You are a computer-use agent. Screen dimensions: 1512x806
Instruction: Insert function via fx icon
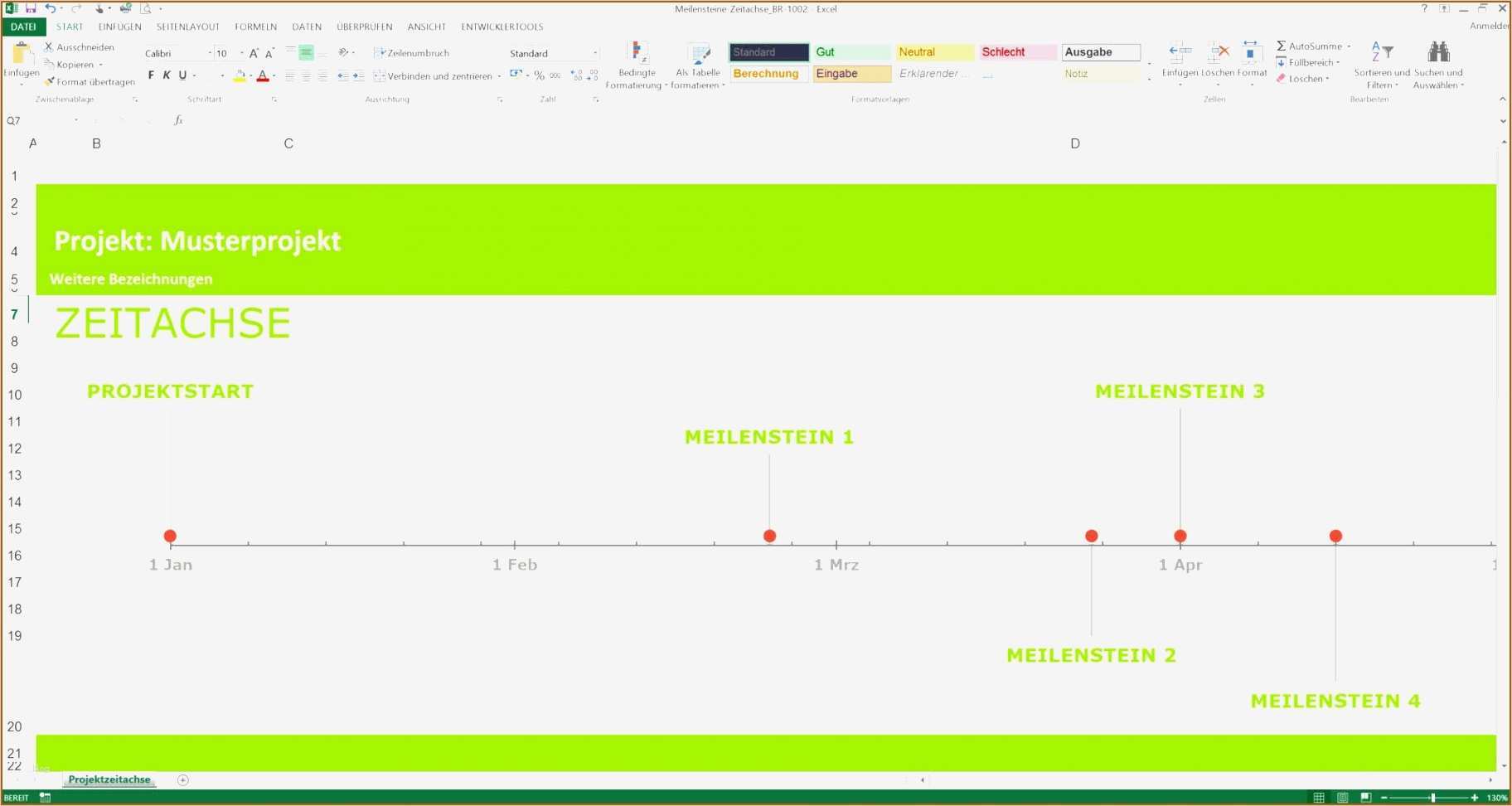[178, 120]
